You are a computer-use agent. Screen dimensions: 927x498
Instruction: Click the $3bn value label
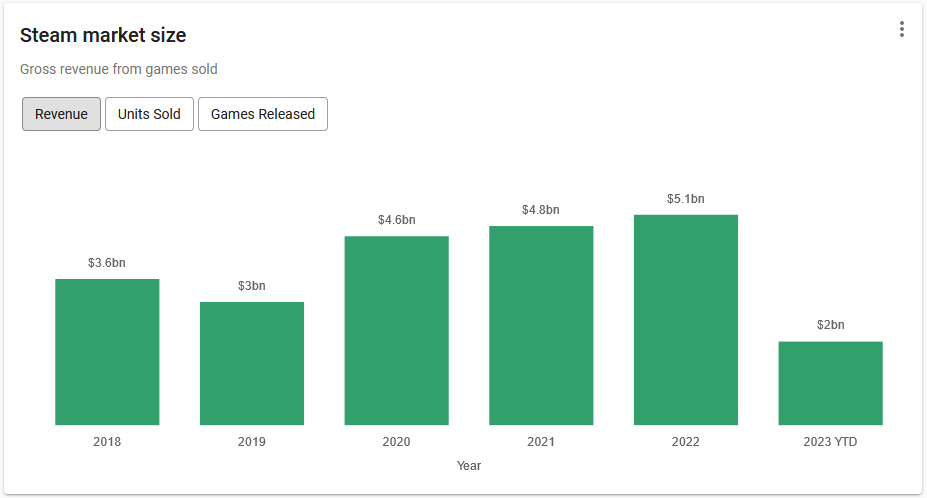(252, 286)
